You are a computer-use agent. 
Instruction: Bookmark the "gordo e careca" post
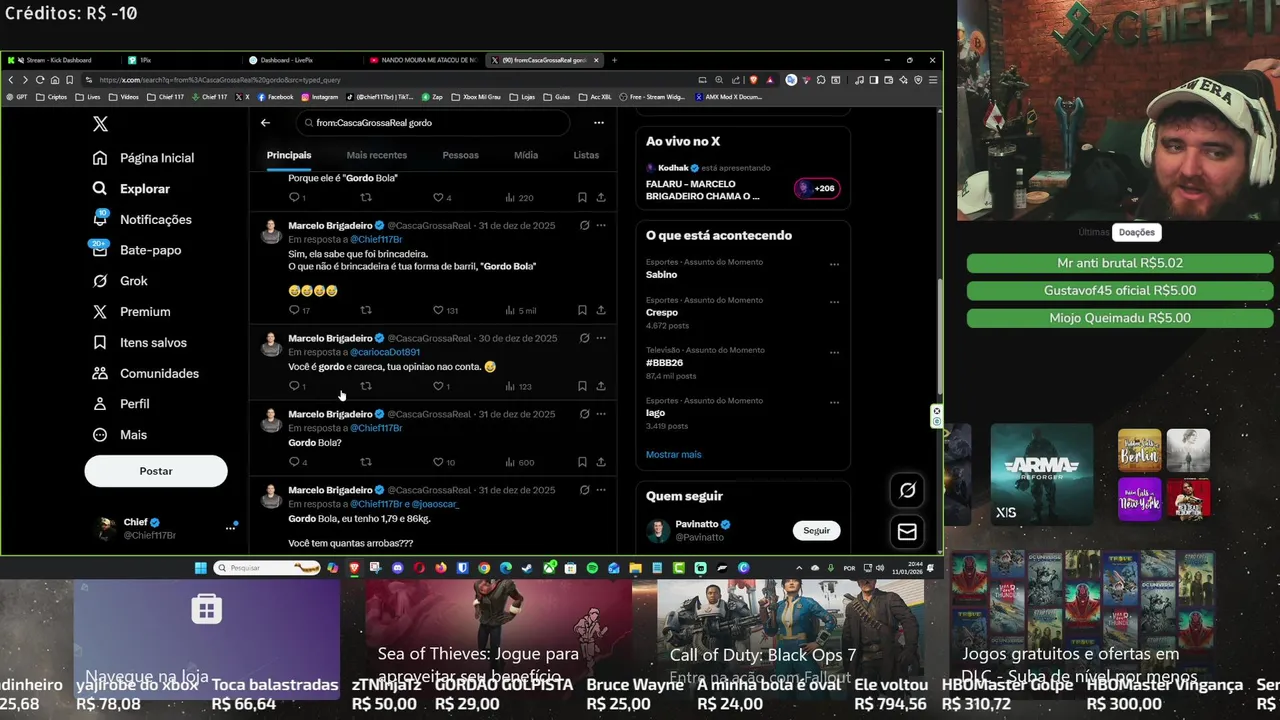[x=582, y=386]
